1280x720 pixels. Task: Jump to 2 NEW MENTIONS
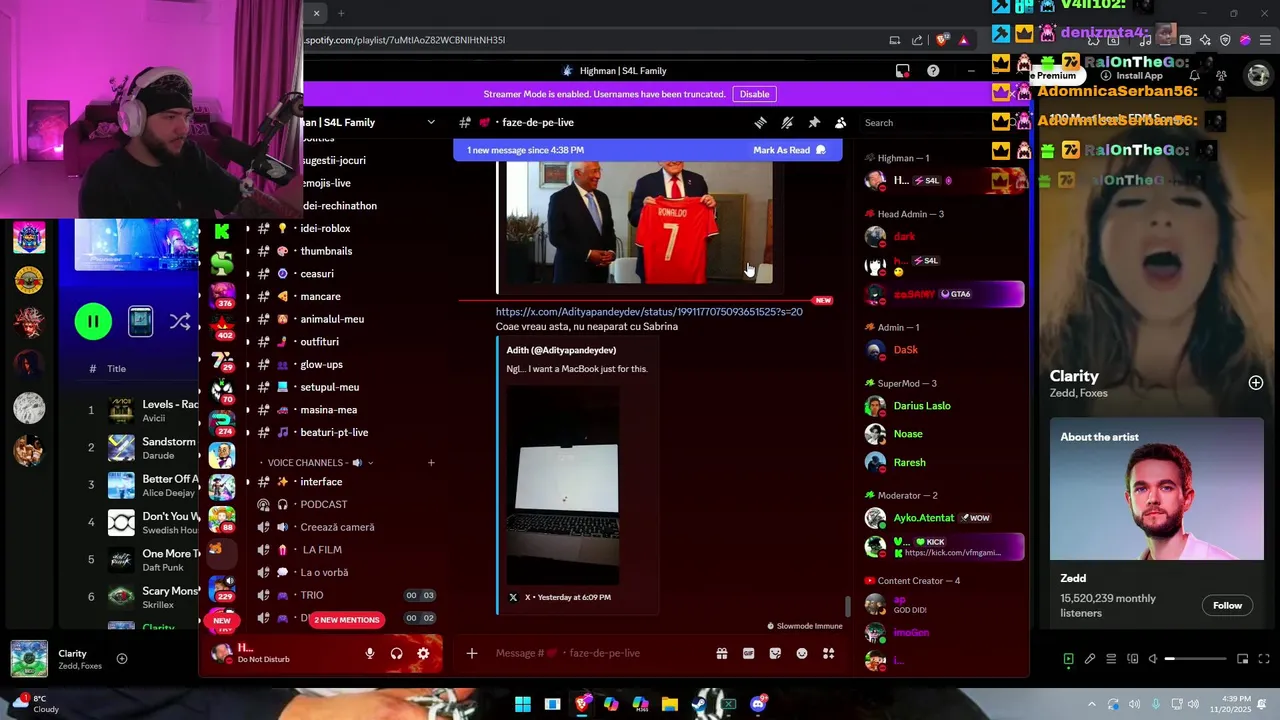[x=346, y=620]
